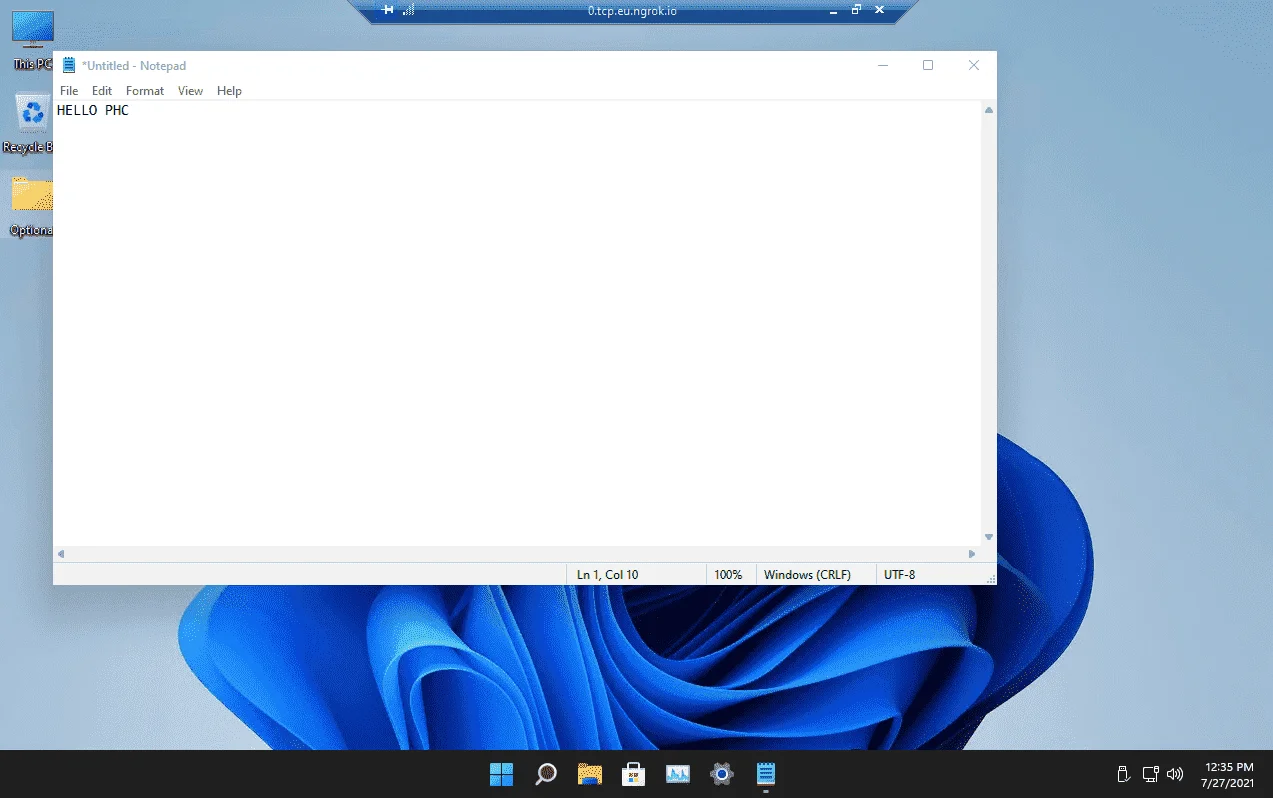The image size is (1273, 798).
Task: Click the *Untitled - Notepad window title
Action: [x=134, y=66]
